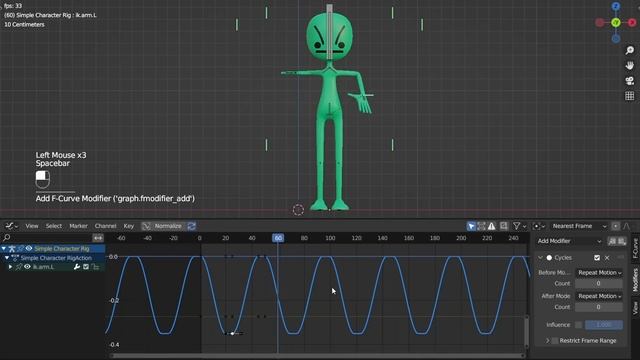Toggle lock icon on ik.arm.L channel

(x=95, y=267)
